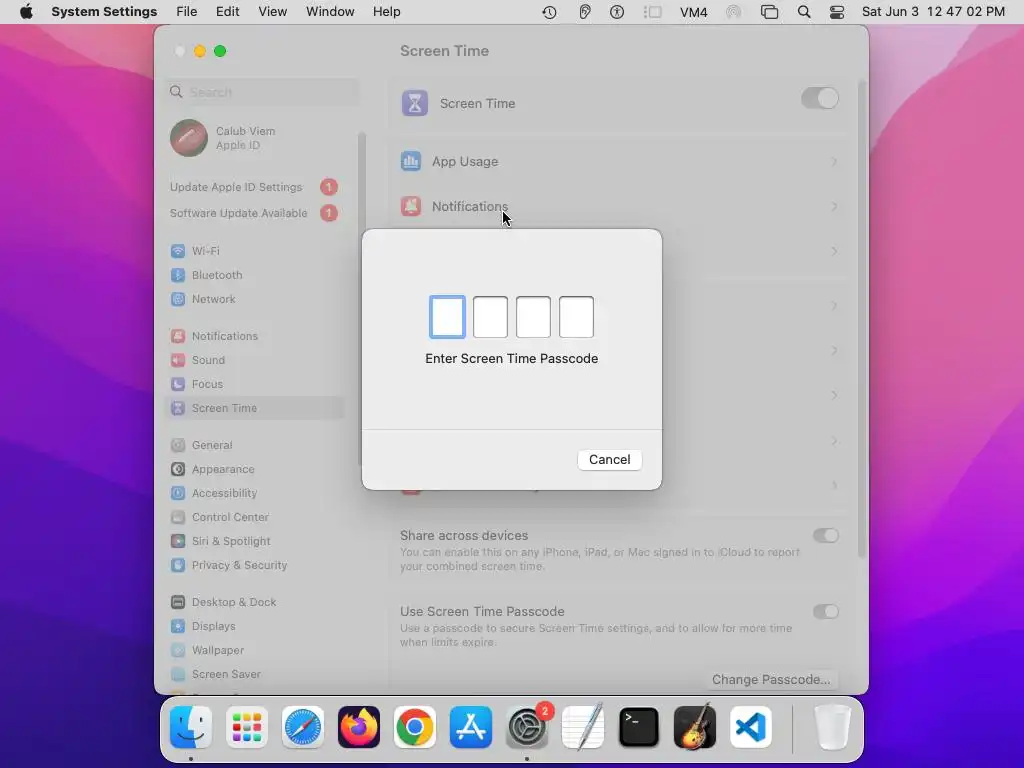The height and width of the screenshot is (768, 1024).
Task: Launch Terminal from the Dock
Action: pyautogui.click(x=639, y=727)
